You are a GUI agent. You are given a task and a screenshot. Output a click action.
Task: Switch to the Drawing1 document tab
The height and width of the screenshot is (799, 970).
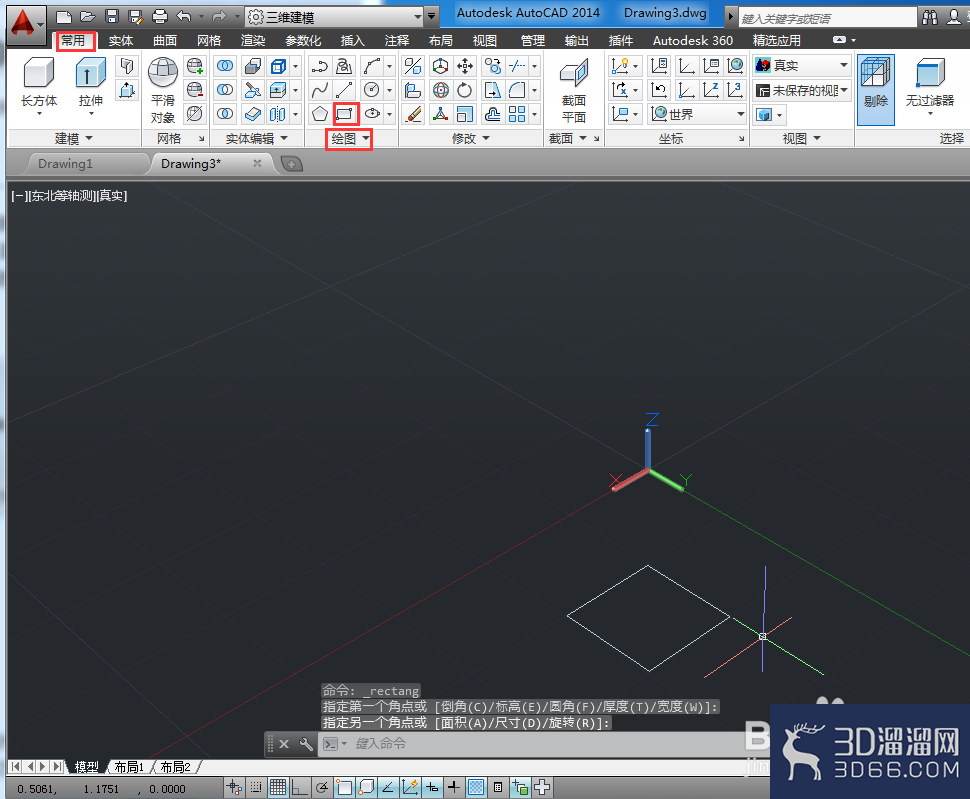point(65,164)
